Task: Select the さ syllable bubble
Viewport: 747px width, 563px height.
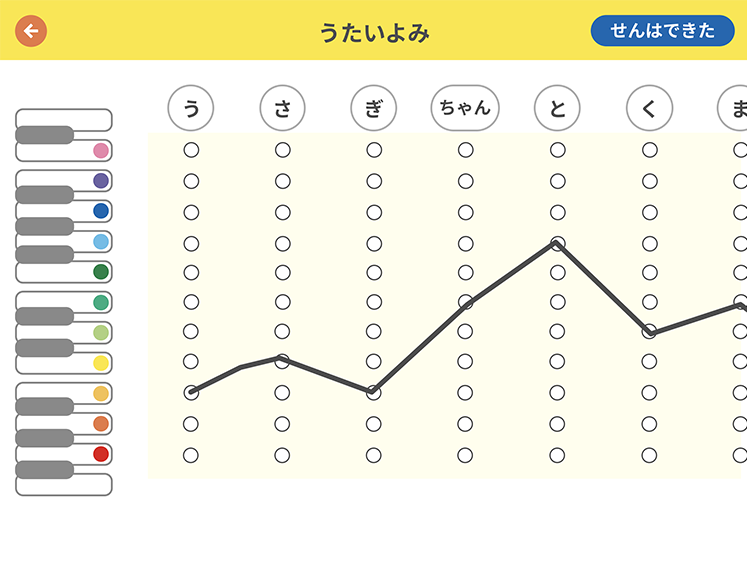Action: (283, 108)
